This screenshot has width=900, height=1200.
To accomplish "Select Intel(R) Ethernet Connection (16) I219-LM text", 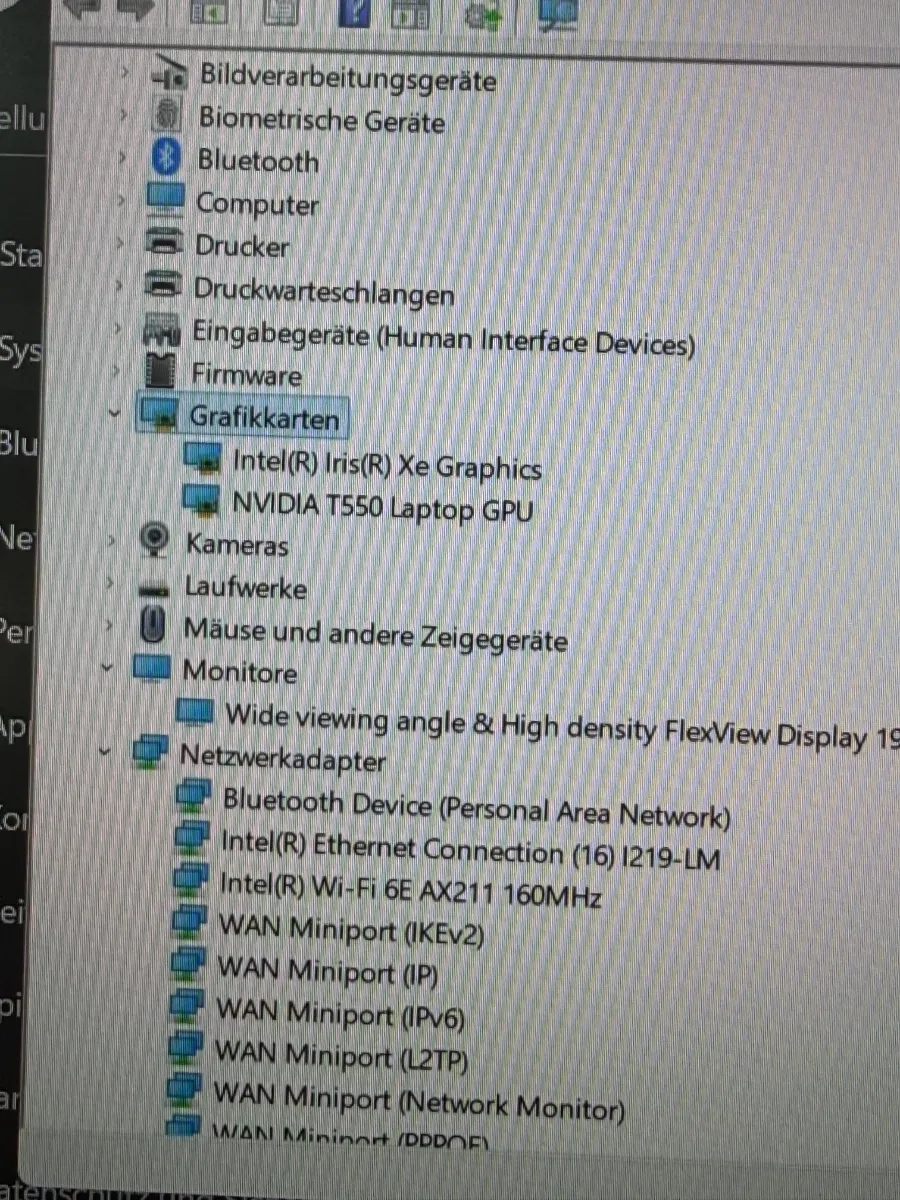I will (470, 852).
